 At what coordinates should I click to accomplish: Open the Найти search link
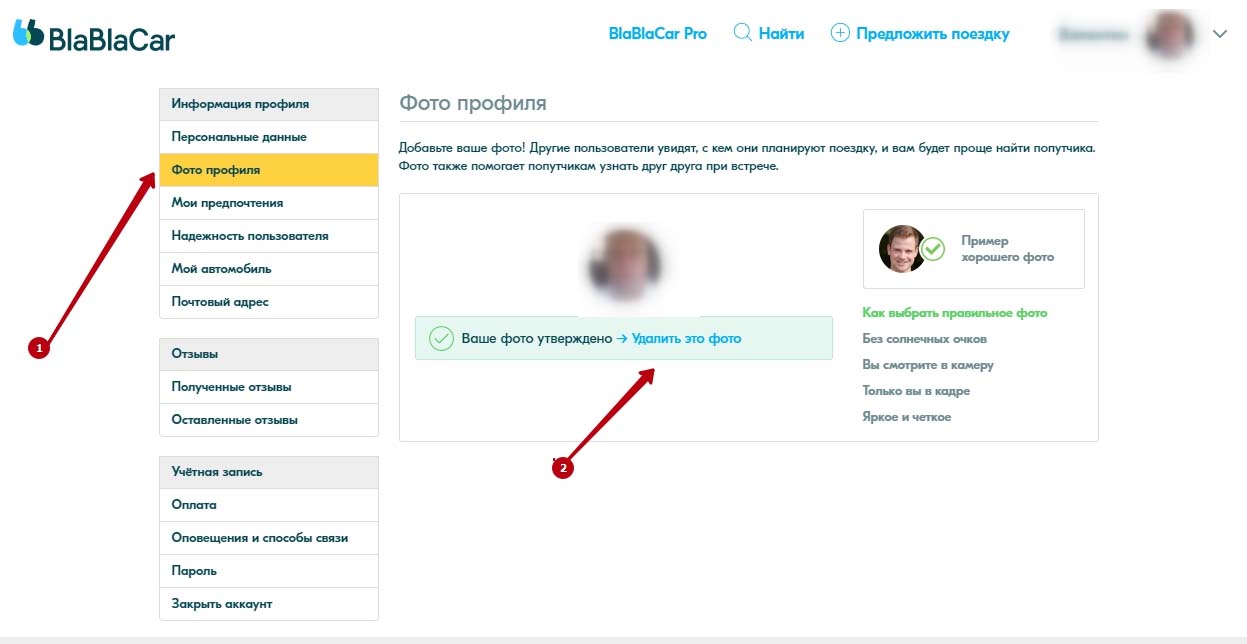[781, 33]
